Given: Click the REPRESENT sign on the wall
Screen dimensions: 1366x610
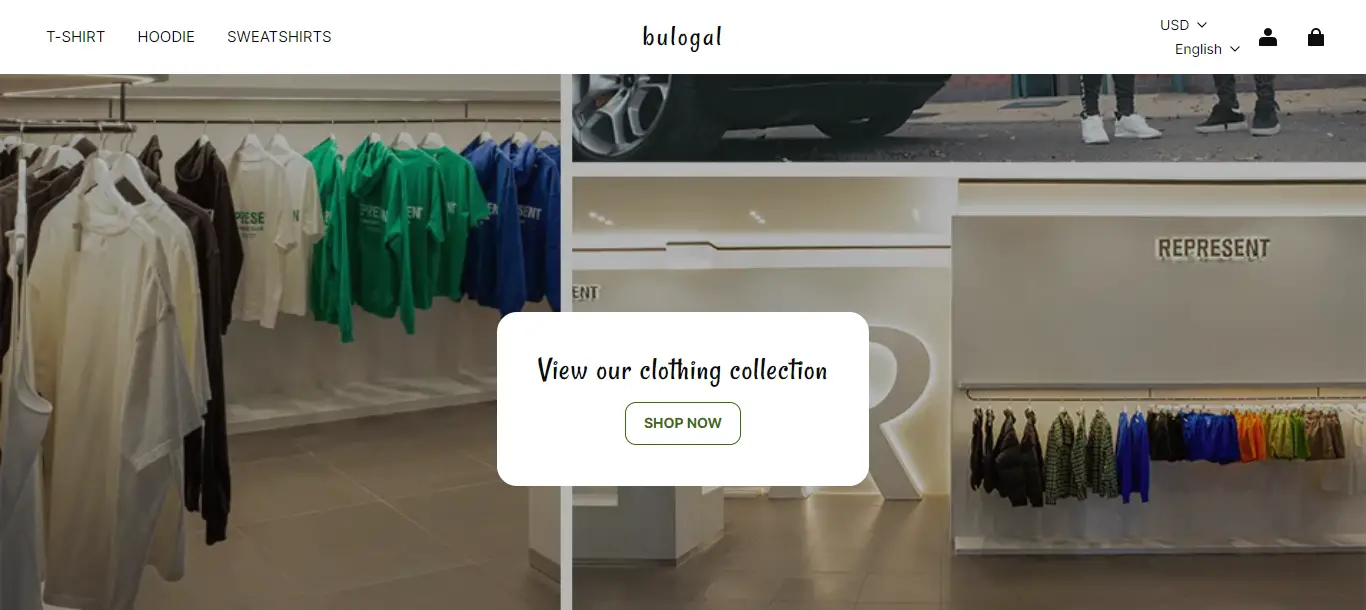Looking at the screenshot, I should point(1213,248).
